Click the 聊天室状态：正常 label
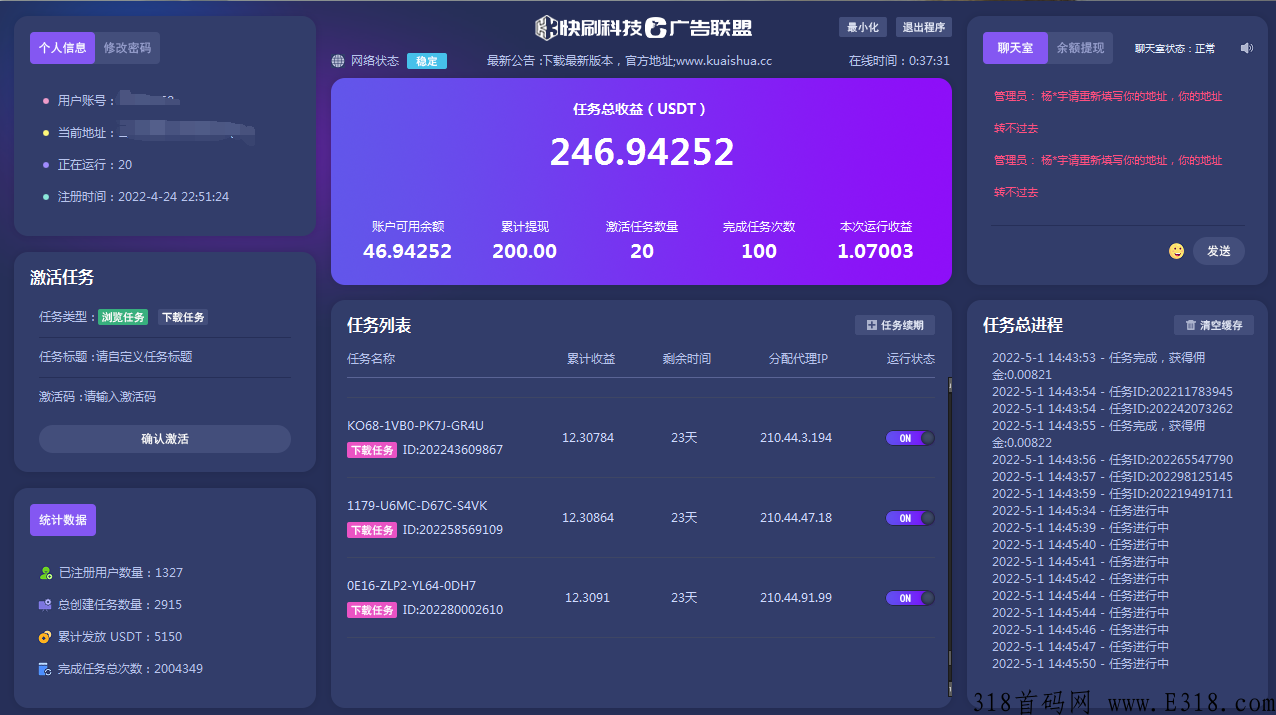 click(x=1175, y=48)
